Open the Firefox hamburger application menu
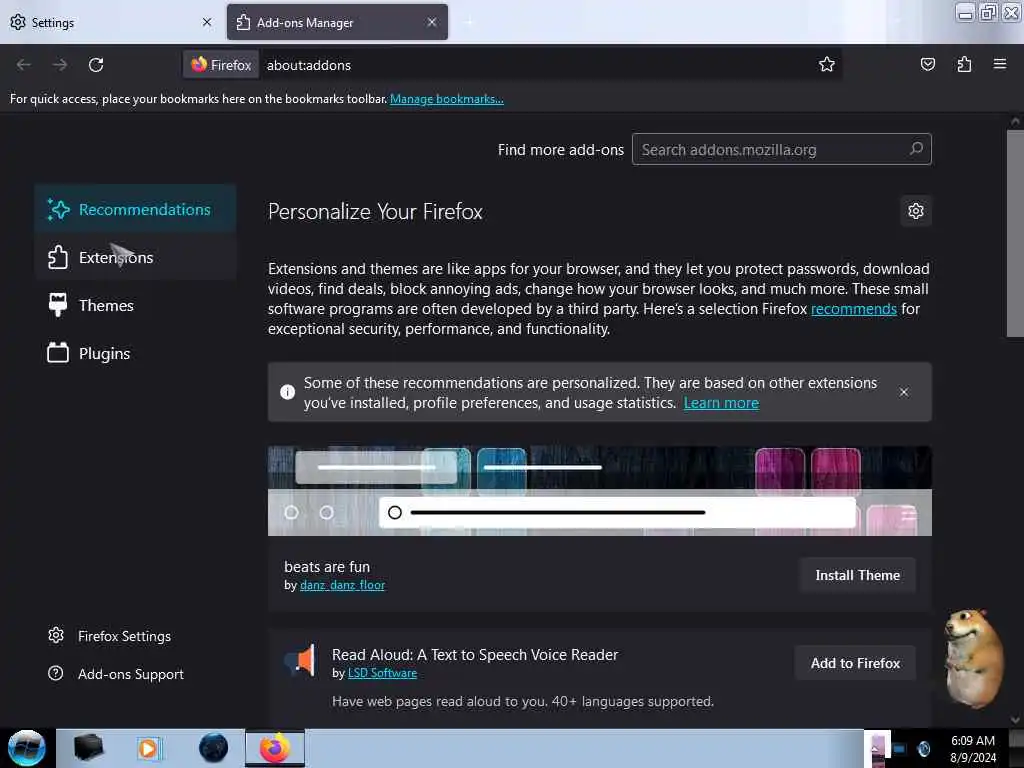The width and height of the screenshot is (1024, 768). 999,64
